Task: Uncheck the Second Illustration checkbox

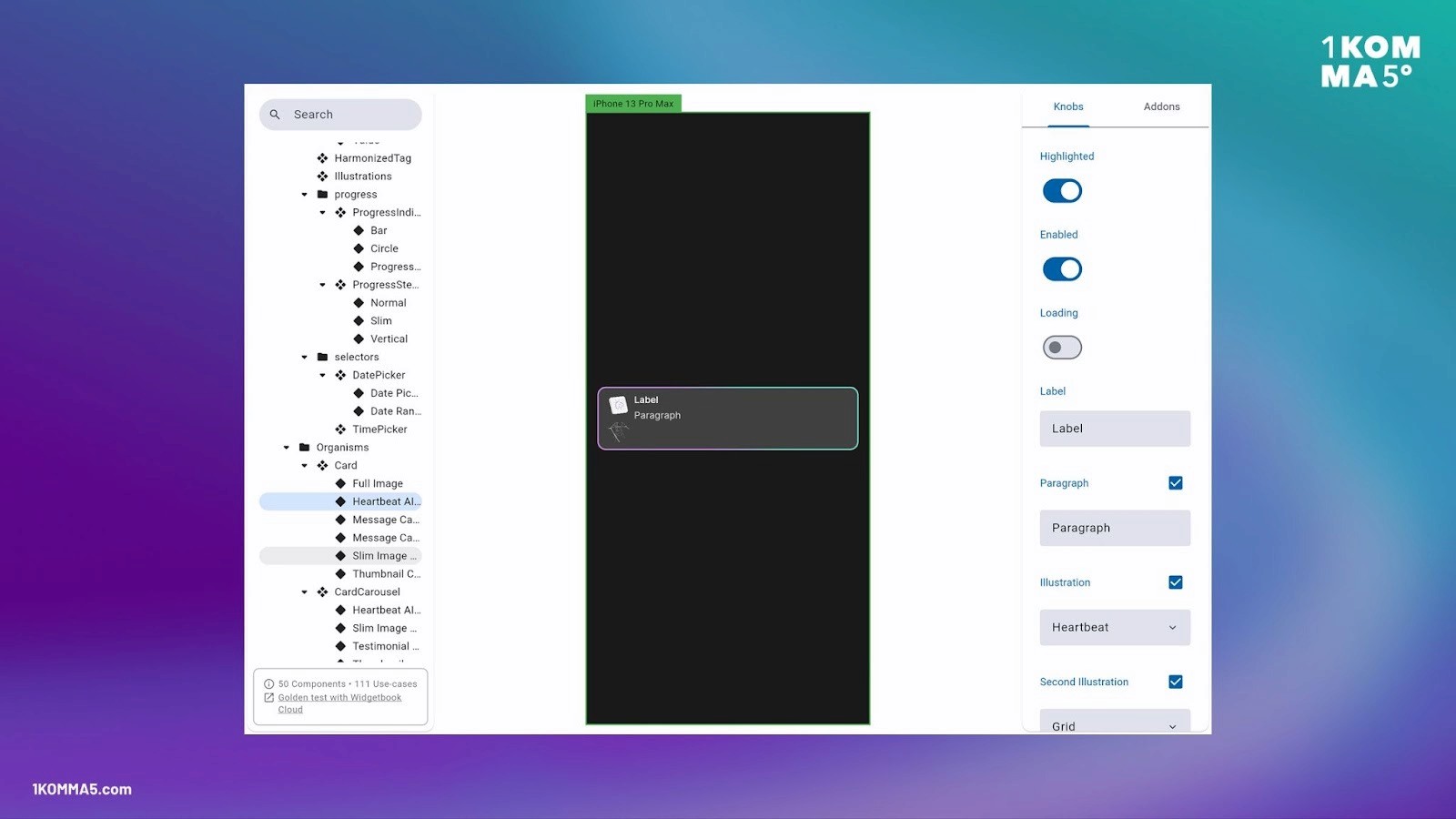Action: click(1175, 681)
